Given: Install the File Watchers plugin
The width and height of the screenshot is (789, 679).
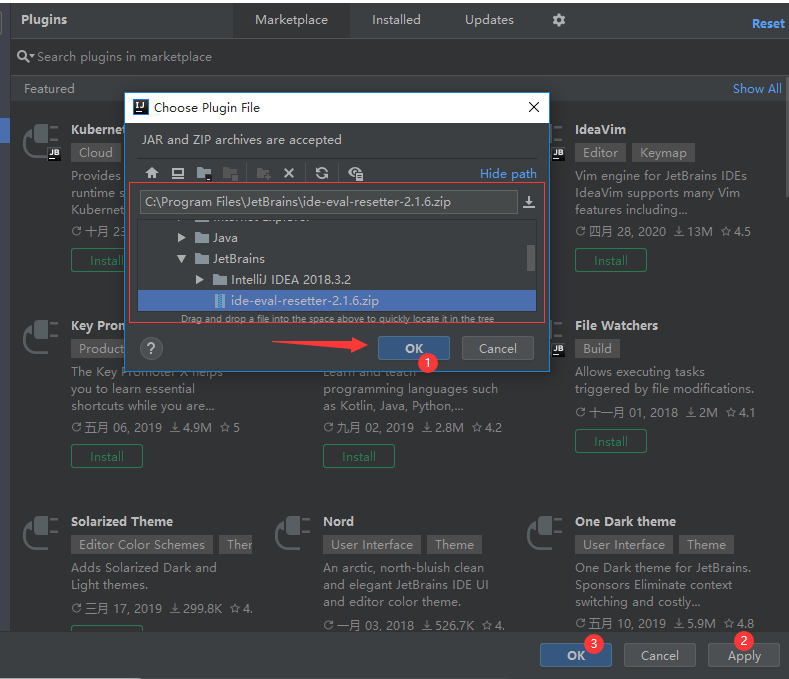Looking at the screenshot, I should tap(611, 441).
